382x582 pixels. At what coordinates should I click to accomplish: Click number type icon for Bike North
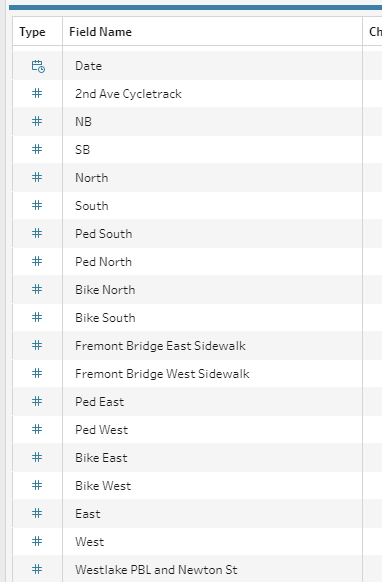tap(37, 290)
